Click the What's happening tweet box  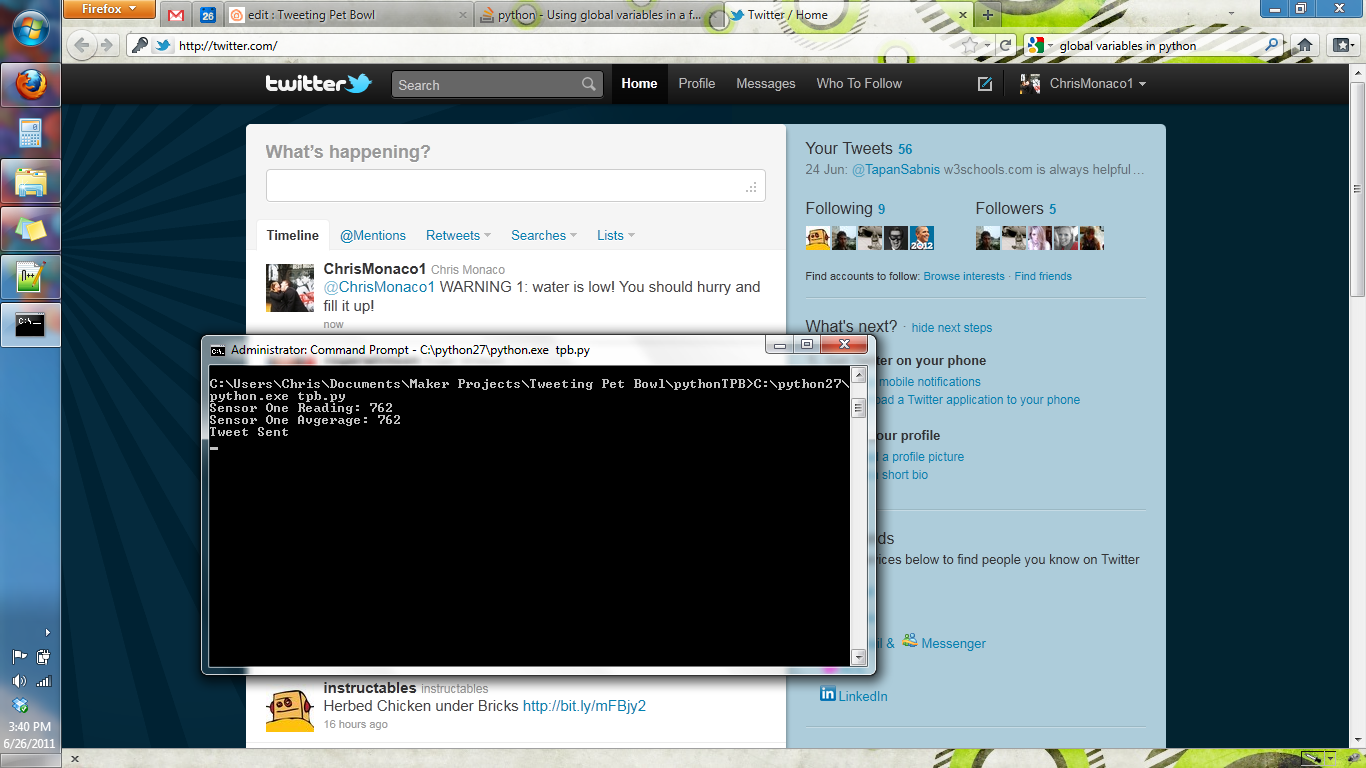click(515, 186)
